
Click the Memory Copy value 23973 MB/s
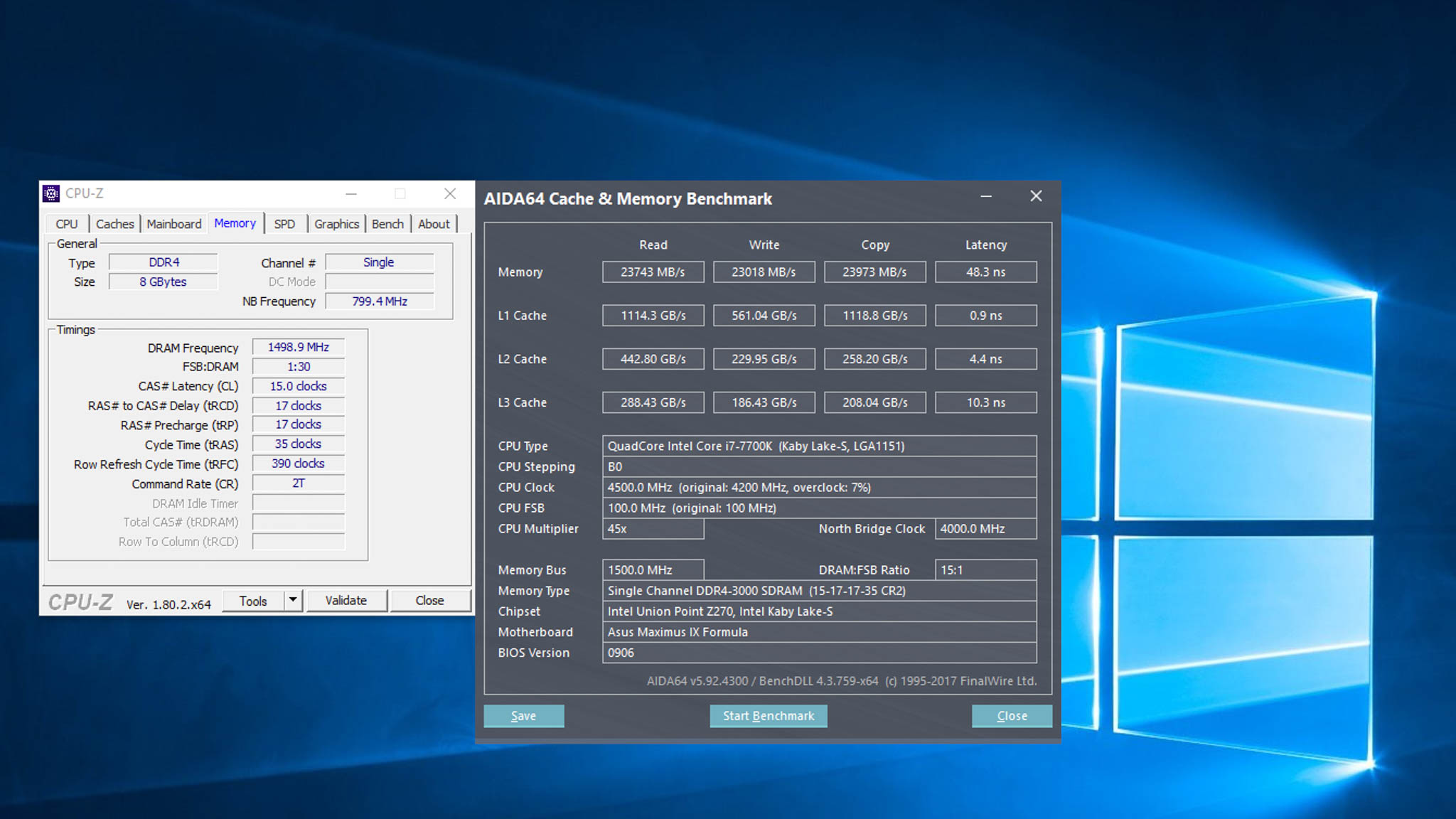(875, 272)
